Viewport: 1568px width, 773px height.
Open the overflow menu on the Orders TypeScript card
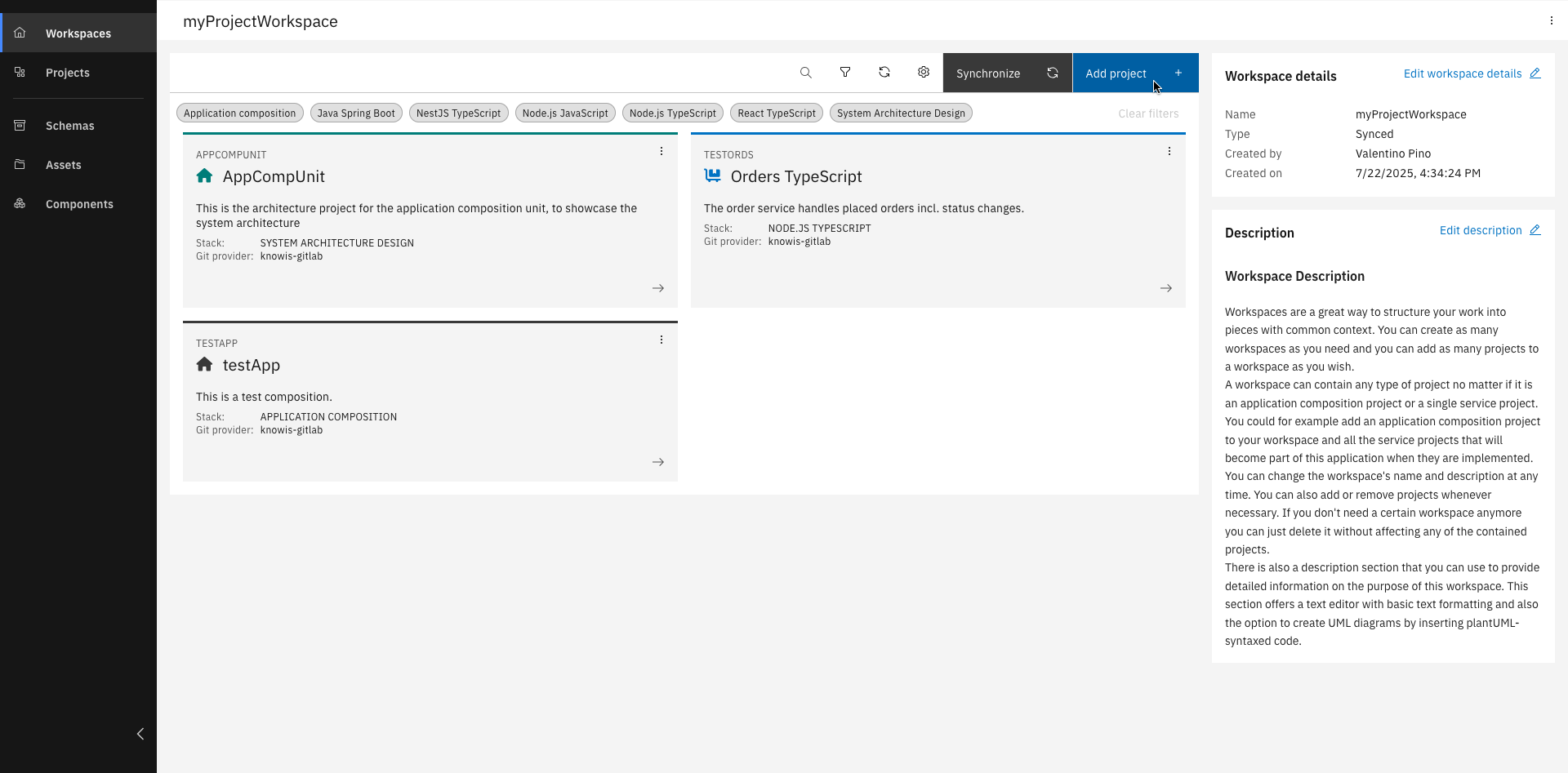point(1169,150)
